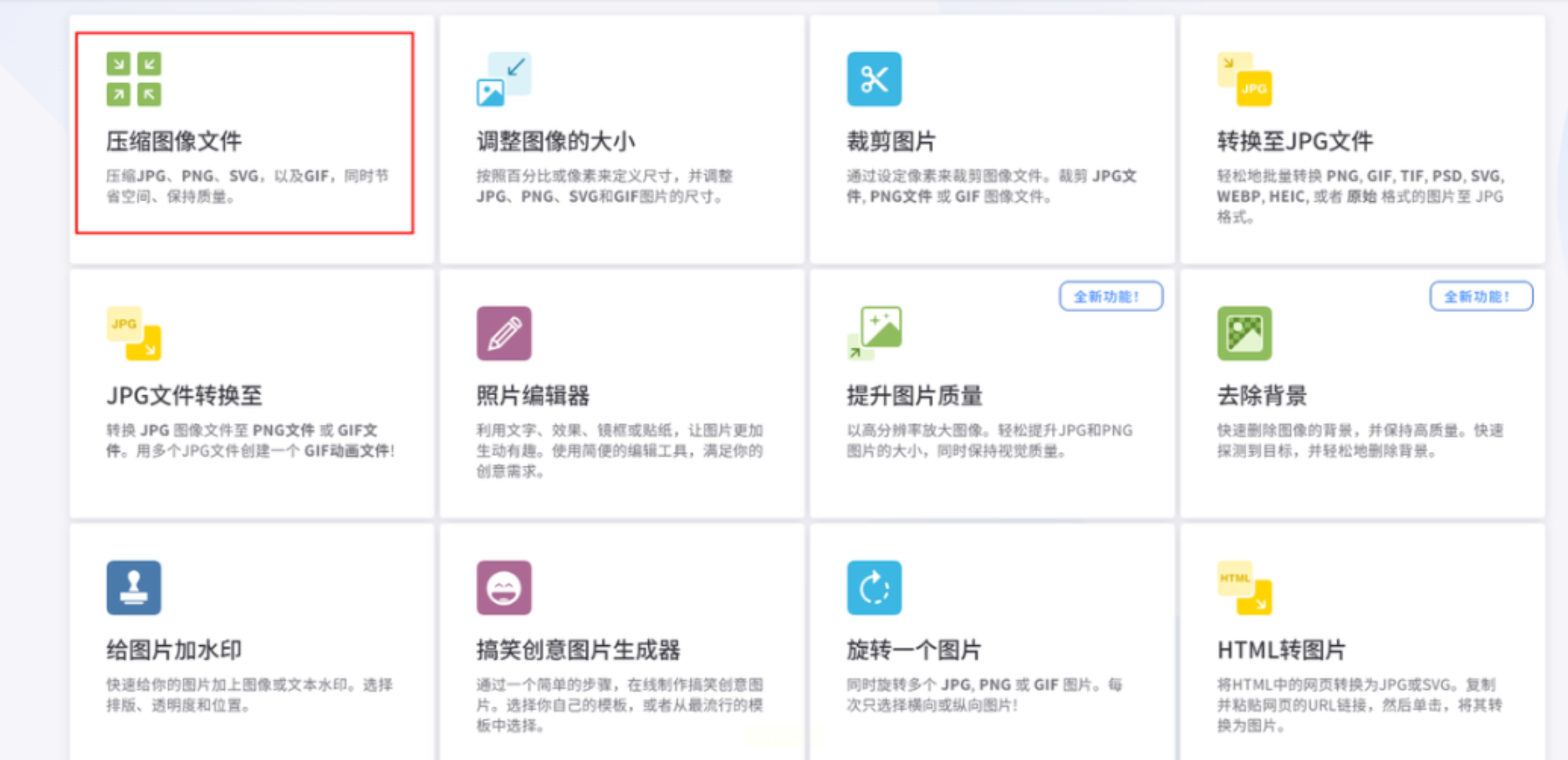Open the scissors crop image icon
The height and width of the screenshot is (760, 1568).
click(874, 79)
